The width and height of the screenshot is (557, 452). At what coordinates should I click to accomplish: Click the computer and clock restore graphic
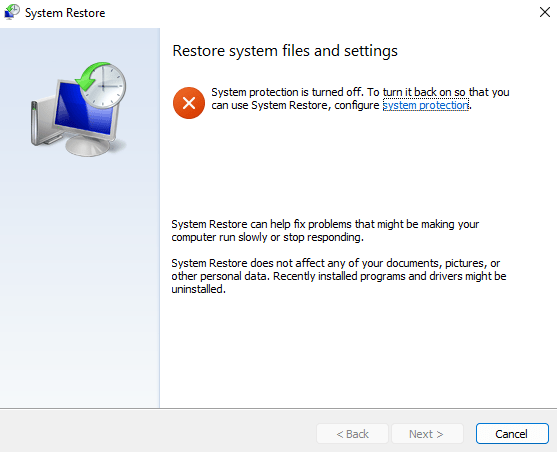(79, 109)
